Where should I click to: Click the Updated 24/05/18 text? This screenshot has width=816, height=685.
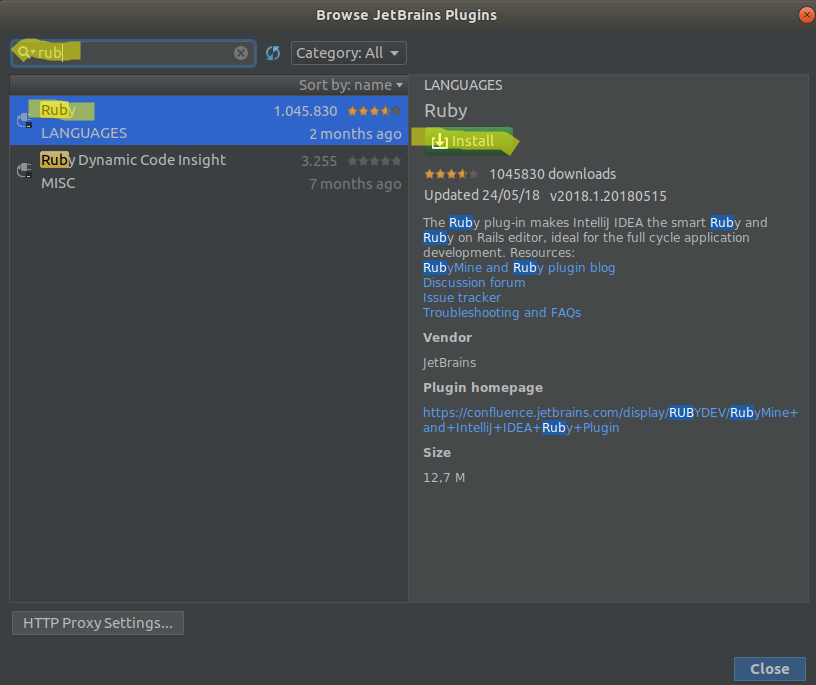tap(482, 195)
